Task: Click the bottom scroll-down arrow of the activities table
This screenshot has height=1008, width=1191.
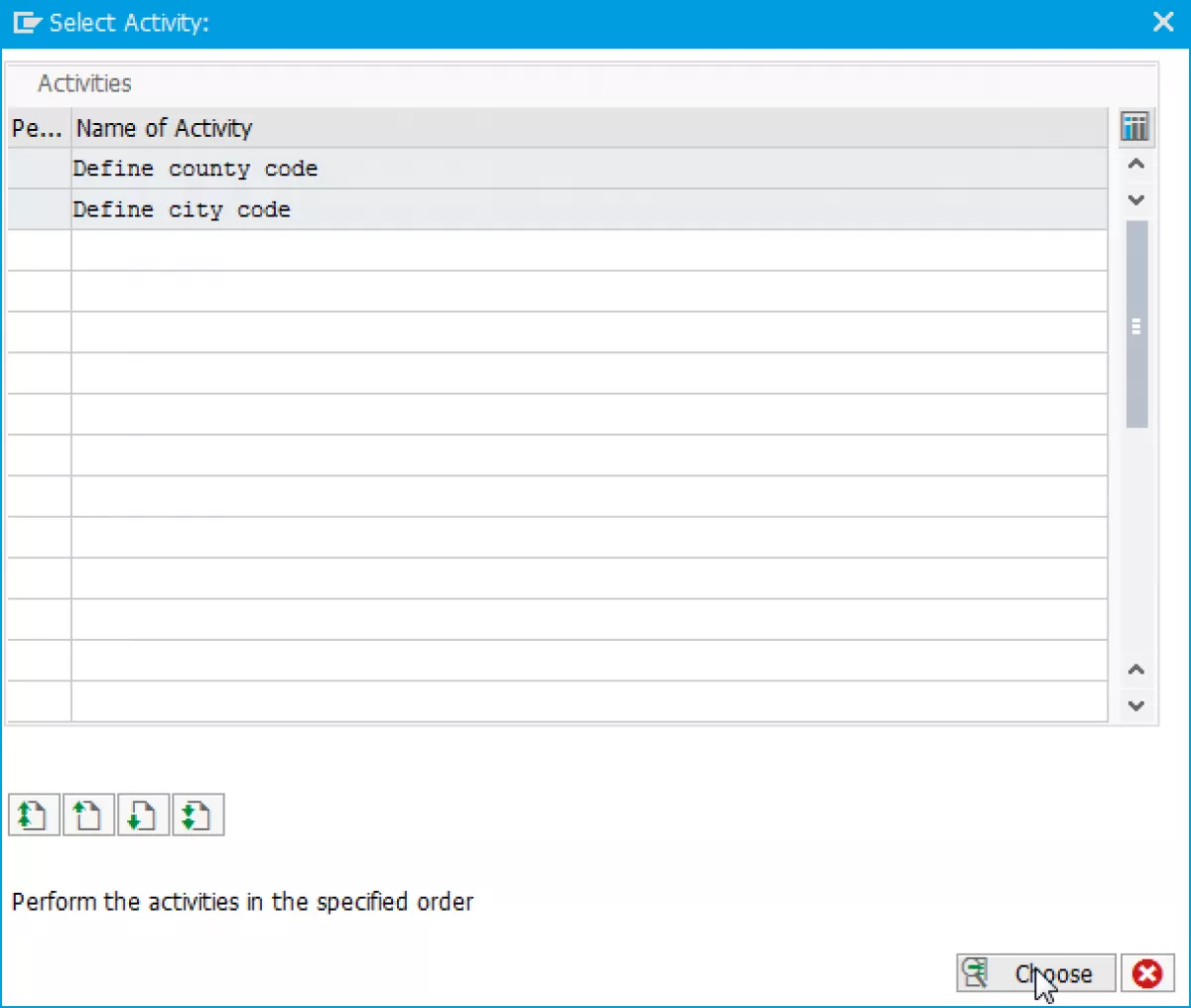Action: (x=1136, y=705)
